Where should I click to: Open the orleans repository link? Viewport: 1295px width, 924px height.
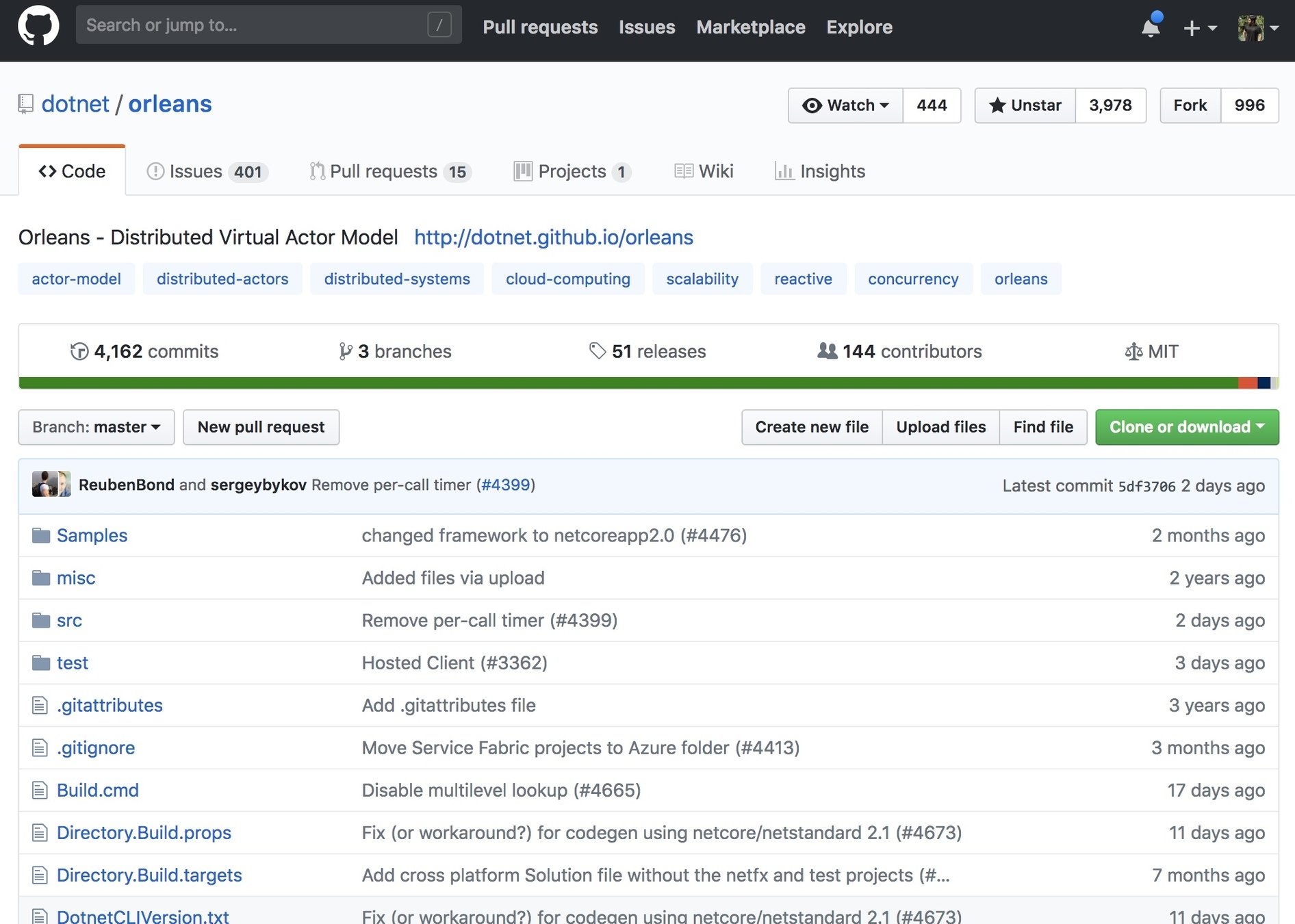170,104
